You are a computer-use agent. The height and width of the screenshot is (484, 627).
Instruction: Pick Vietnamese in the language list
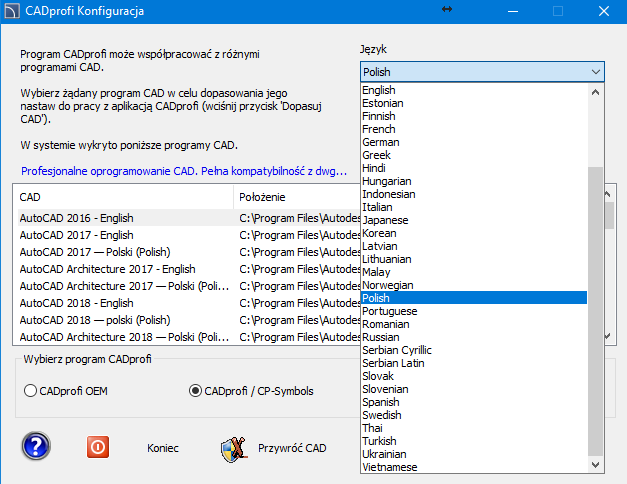[390, 467]
